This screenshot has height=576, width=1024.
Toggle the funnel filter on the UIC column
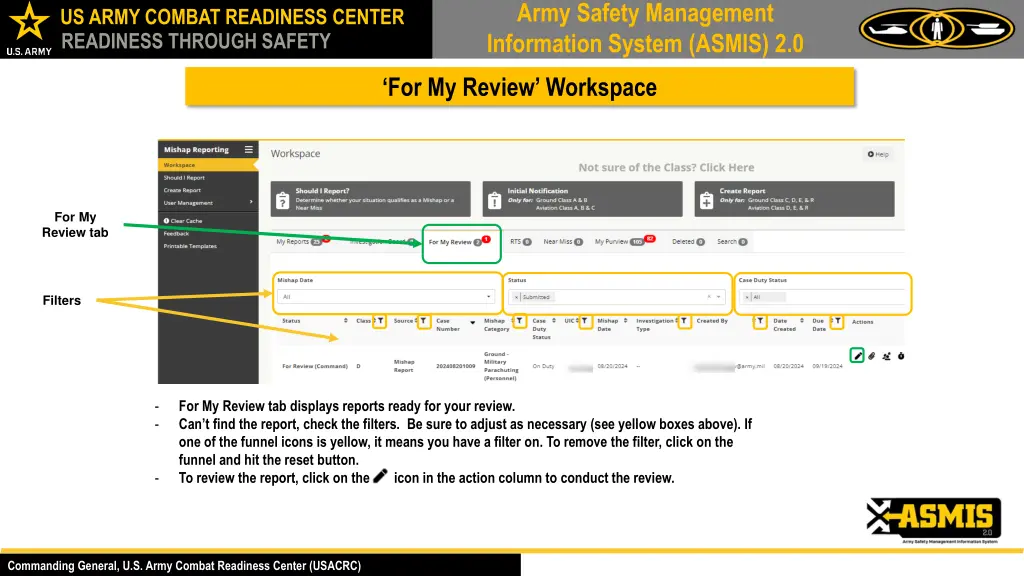coord(584,319)
